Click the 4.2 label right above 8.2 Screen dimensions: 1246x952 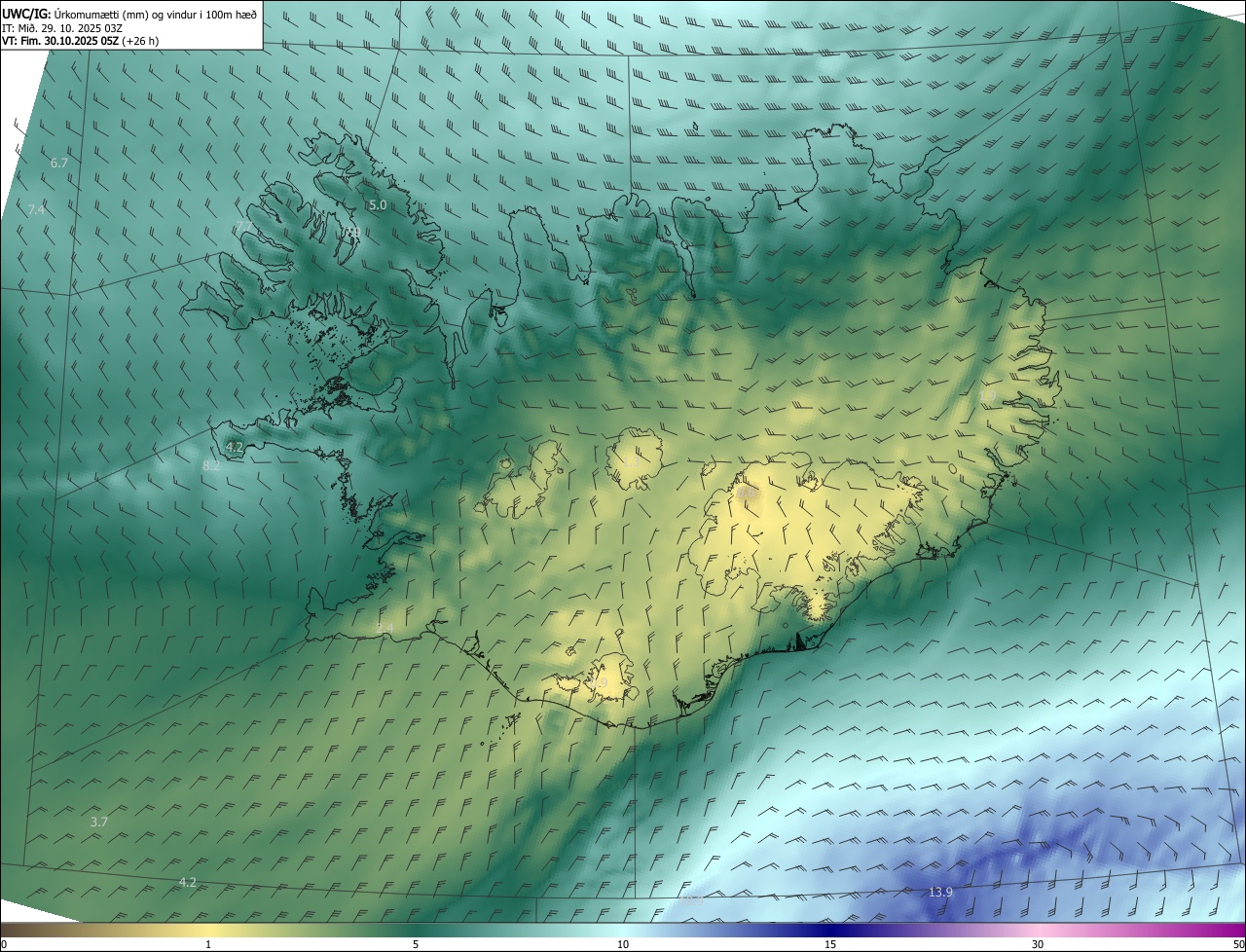pyautogui.click(x=235, y=447)
